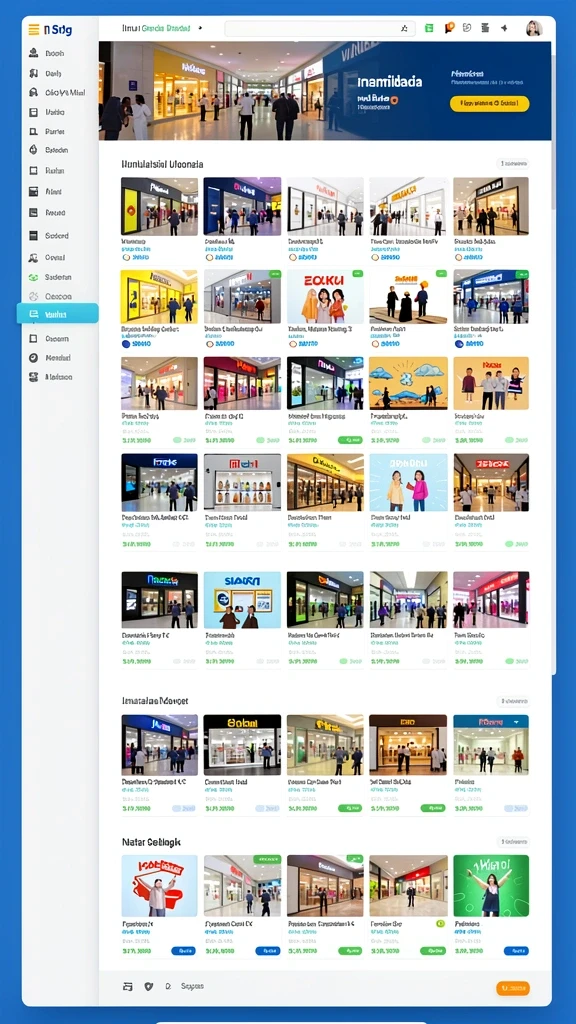Click the star icon inside the search bar

click(404, 29)
